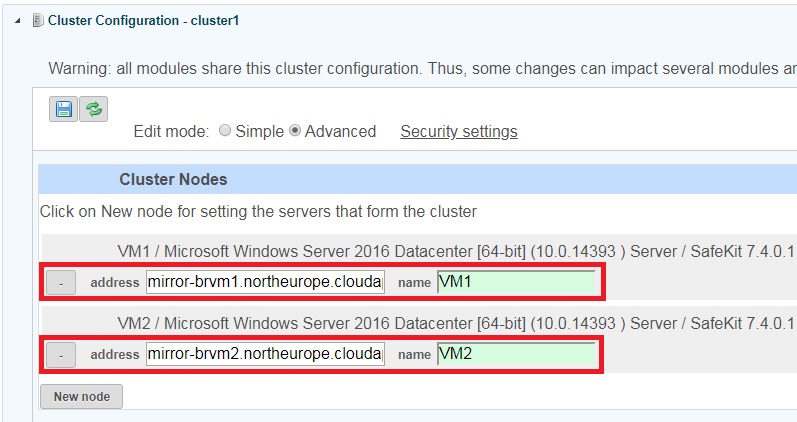This screenshot has height=422, width=797.
Task: Click the VM2 Windows Server 2016 description line
Action: [x=455, y=323]
